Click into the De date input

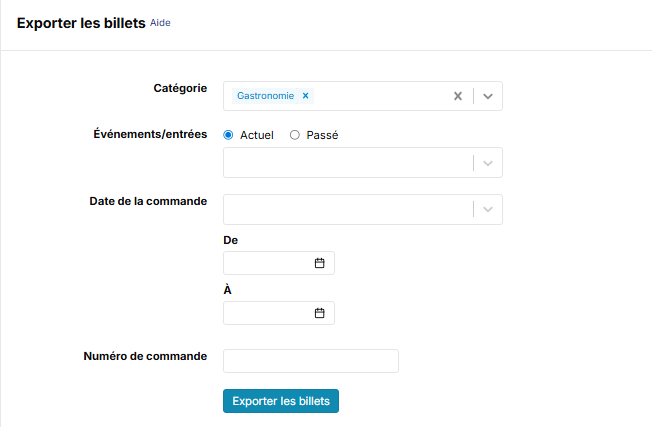click(x=266, y=263)
